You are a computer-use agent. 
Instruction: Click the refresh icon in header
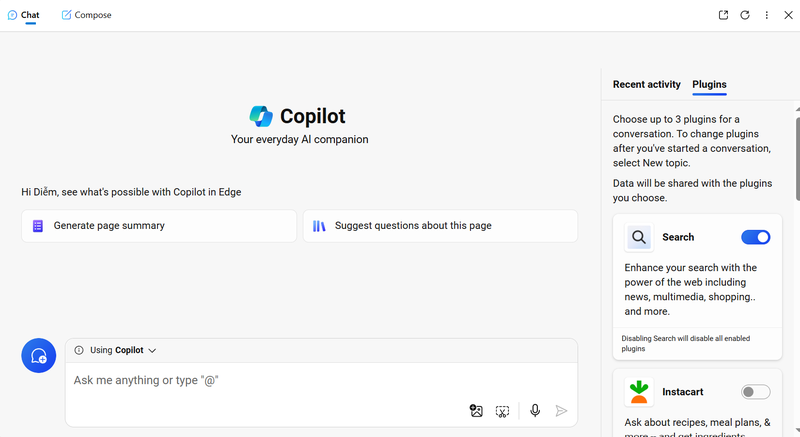(x=745, y=15)
